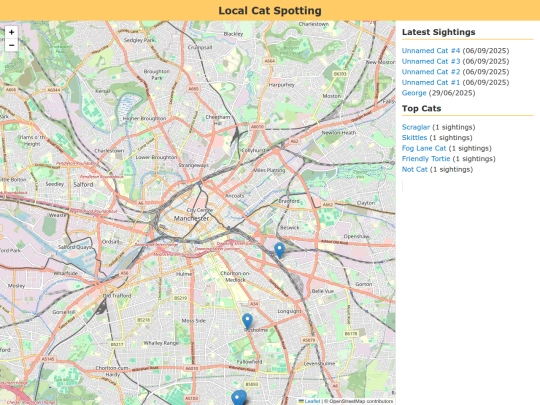The image size is (540, 405).
Task: Open Unnamed Cat #1 sighting
Action: point(431,83)
